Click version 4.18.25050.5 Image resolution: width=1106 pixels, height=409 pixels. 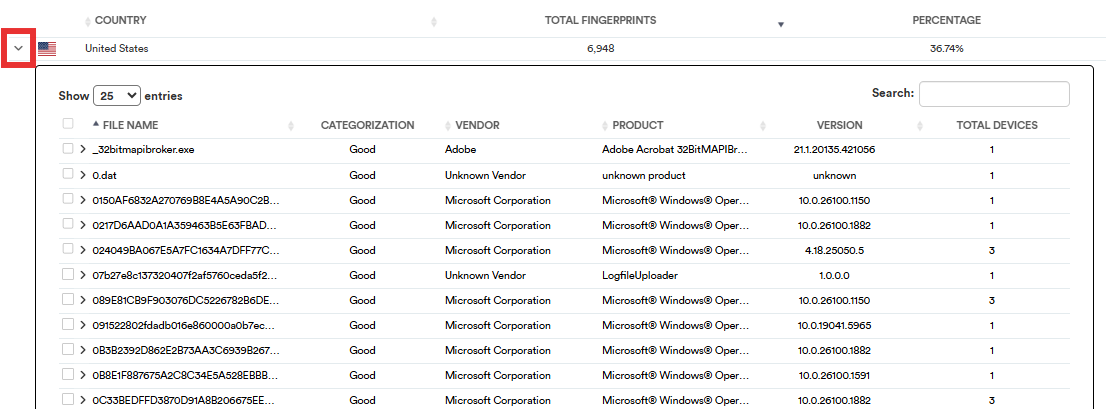tap(834, 250)
